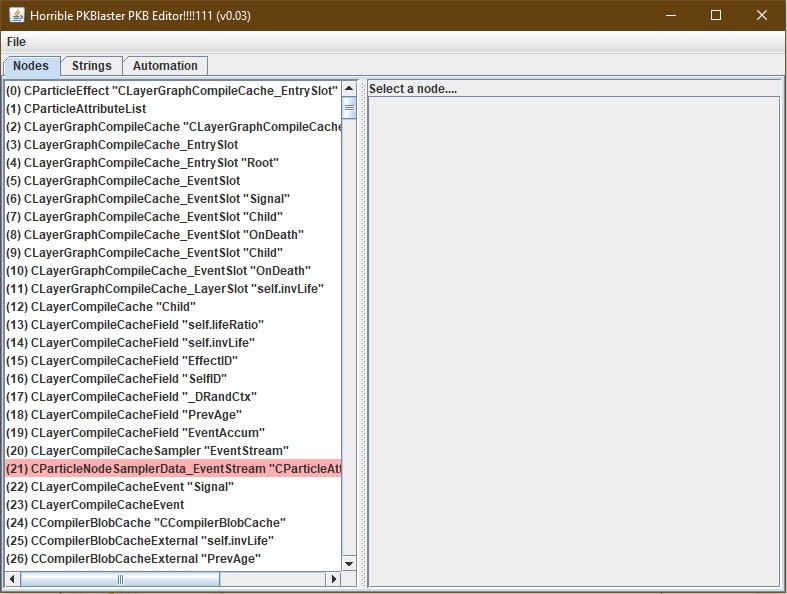Click the horizontal scroll right arrow
The width and height of the screenshot is (787, 594).
334,579
